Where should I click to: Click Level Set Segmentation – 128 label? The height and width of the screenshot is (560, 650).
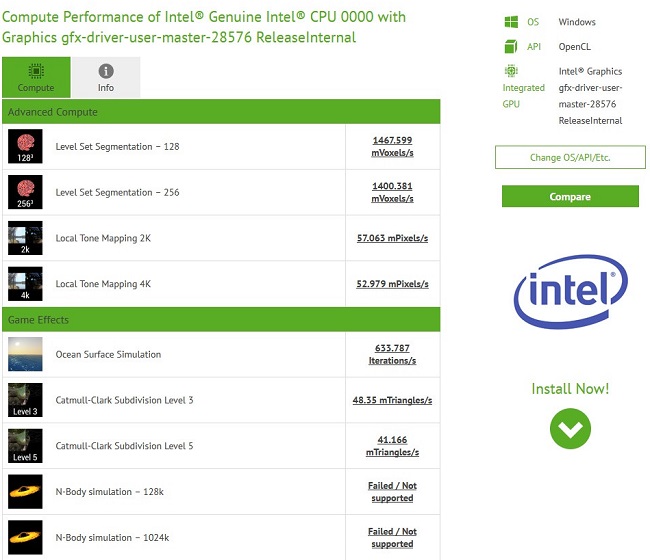pos(117,146)
